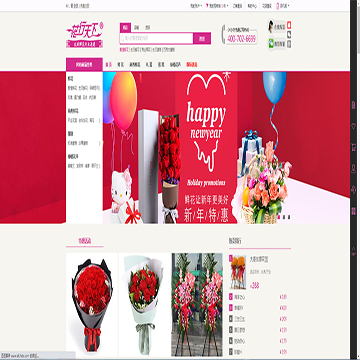Expand the second category row arrow
Screen dimensions: 360x360
[x=99, y=121]
